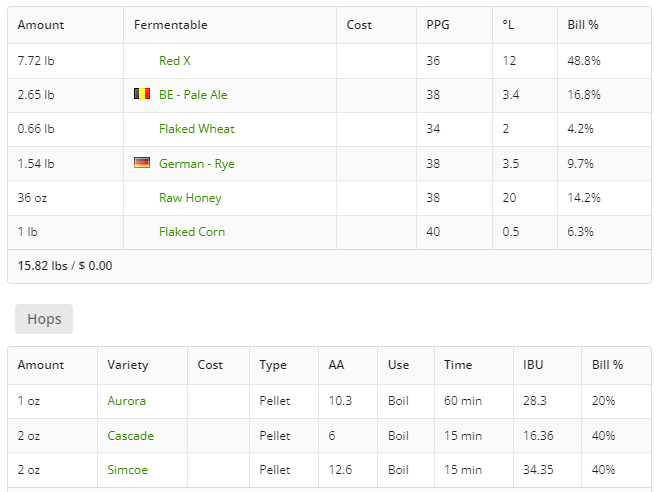Click the Hops section button
Screen dimensions: 656x492
44,319
